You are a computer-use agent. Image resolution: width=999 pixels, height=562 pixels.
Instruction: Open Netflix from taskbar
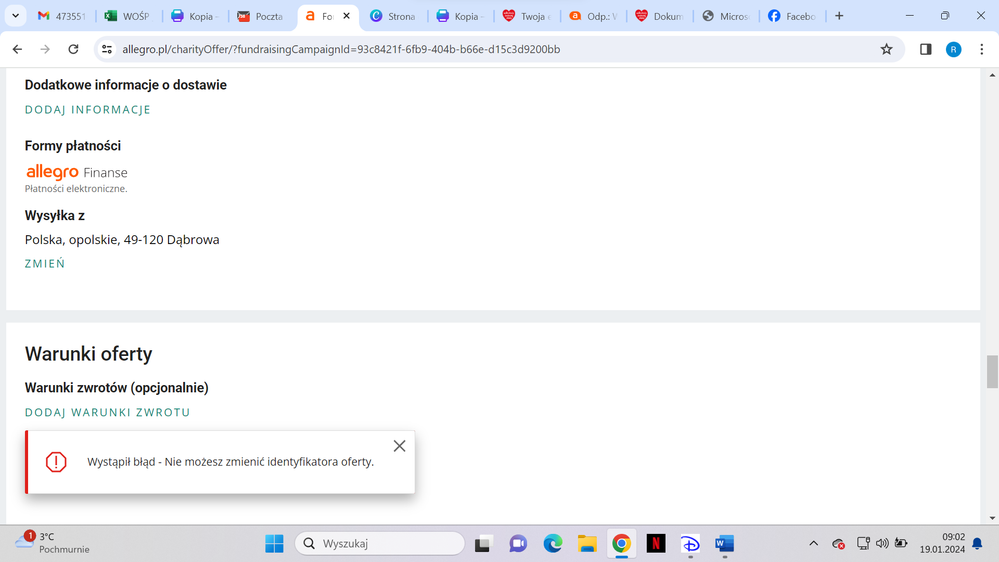click(x=656, y=543)
